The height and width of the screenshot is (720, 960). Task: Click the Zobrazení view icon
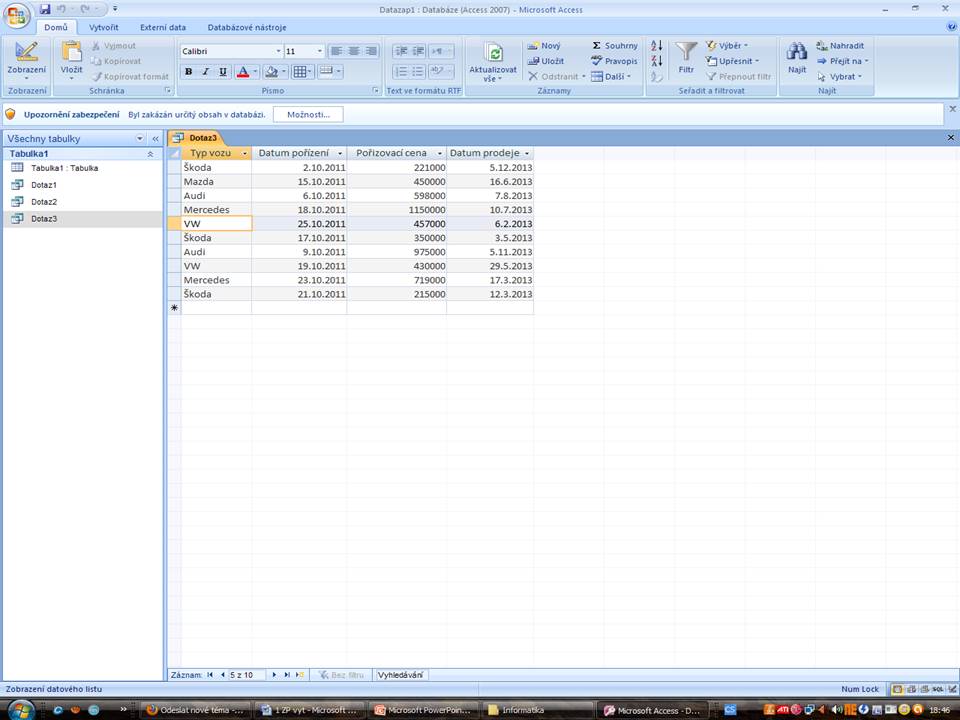(x=27, y=52)
